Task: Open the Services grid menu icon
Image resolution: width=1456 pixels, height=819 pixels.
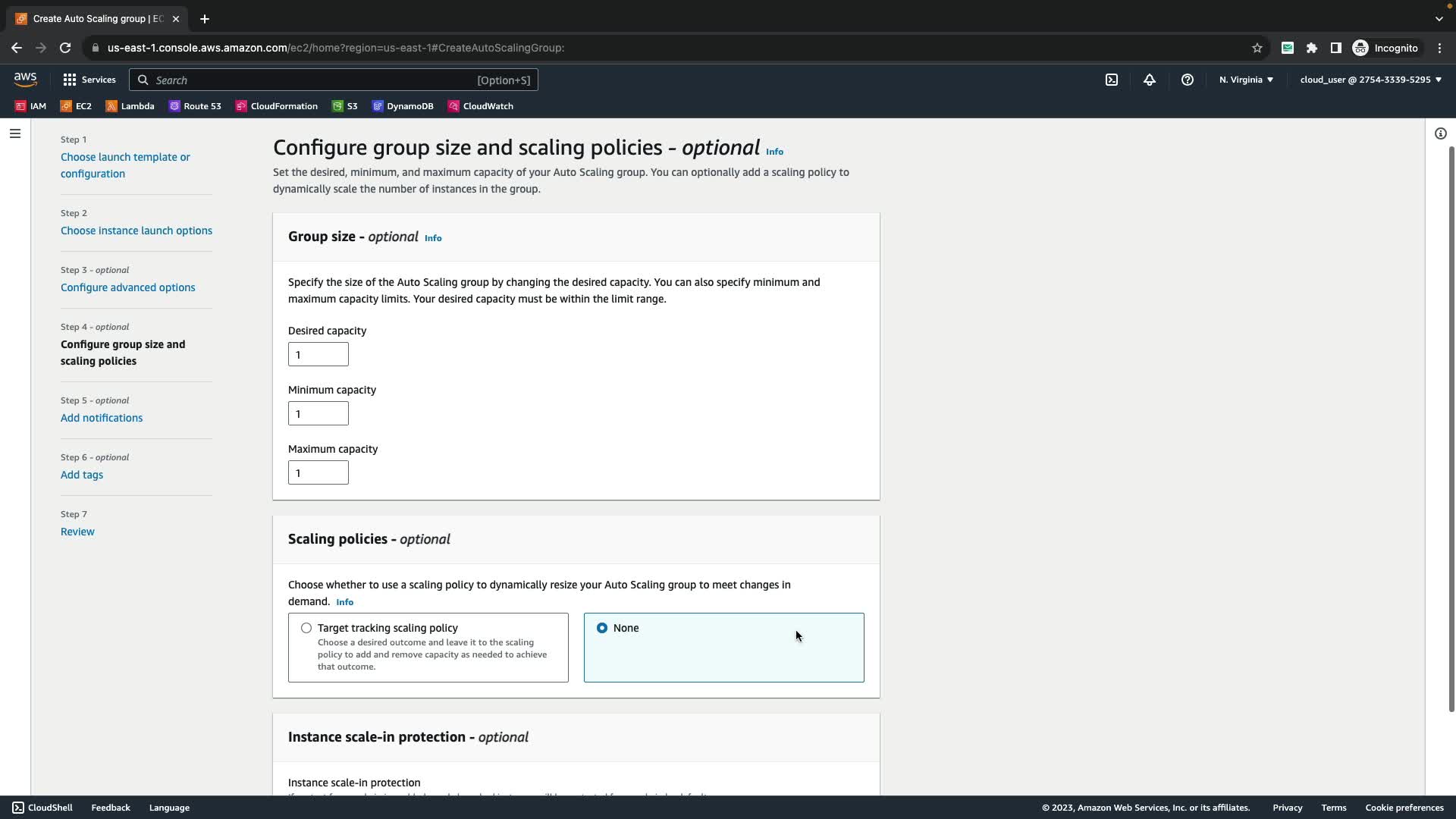Action: pos(70,80)
